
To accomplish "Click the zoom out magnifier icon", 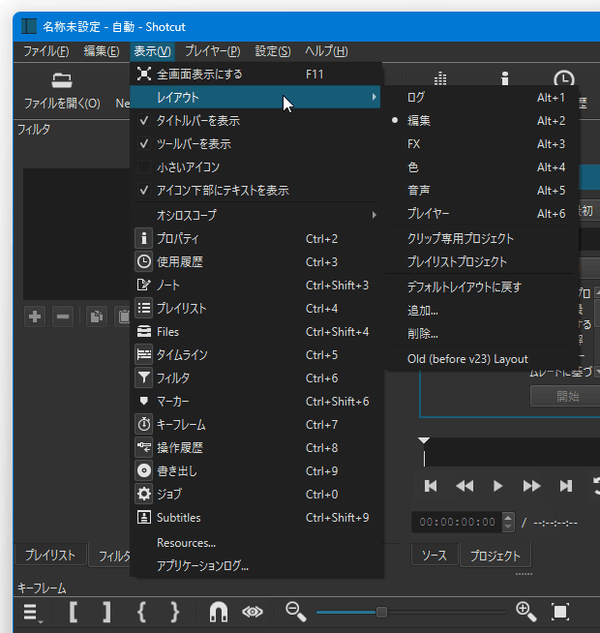I will pos(296,612).
